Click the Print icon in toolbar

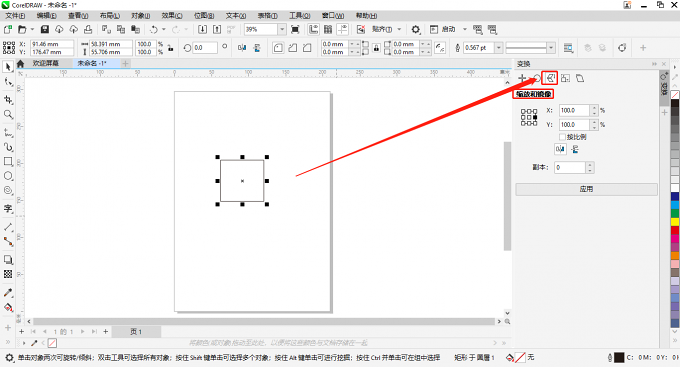tap(88, 29)
